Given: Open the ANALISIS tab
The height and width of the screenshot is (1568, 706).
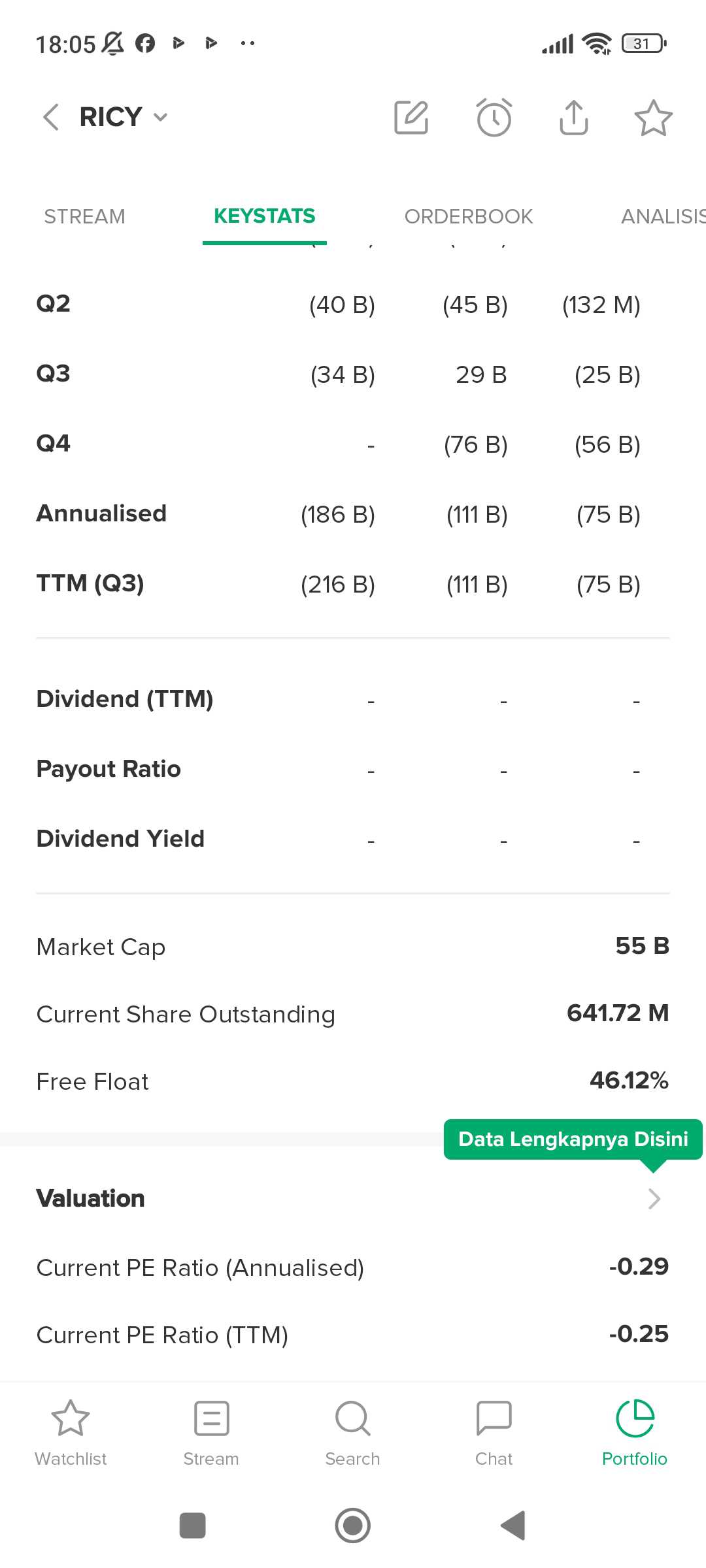Looking at the screenshot, I should click(x=662, y=216).
